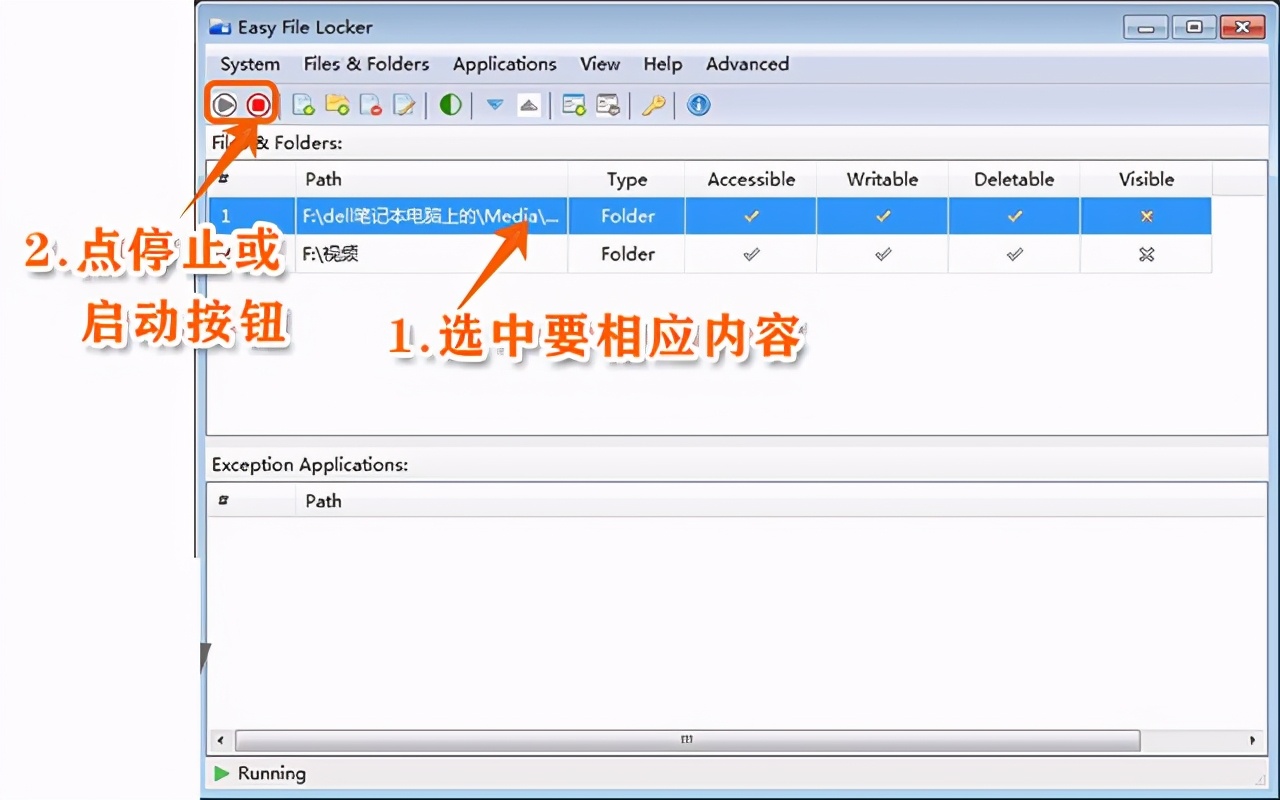Screen dimensions: 1280x800
Task: Open About via the blue info icon
Action: [698, 104]
